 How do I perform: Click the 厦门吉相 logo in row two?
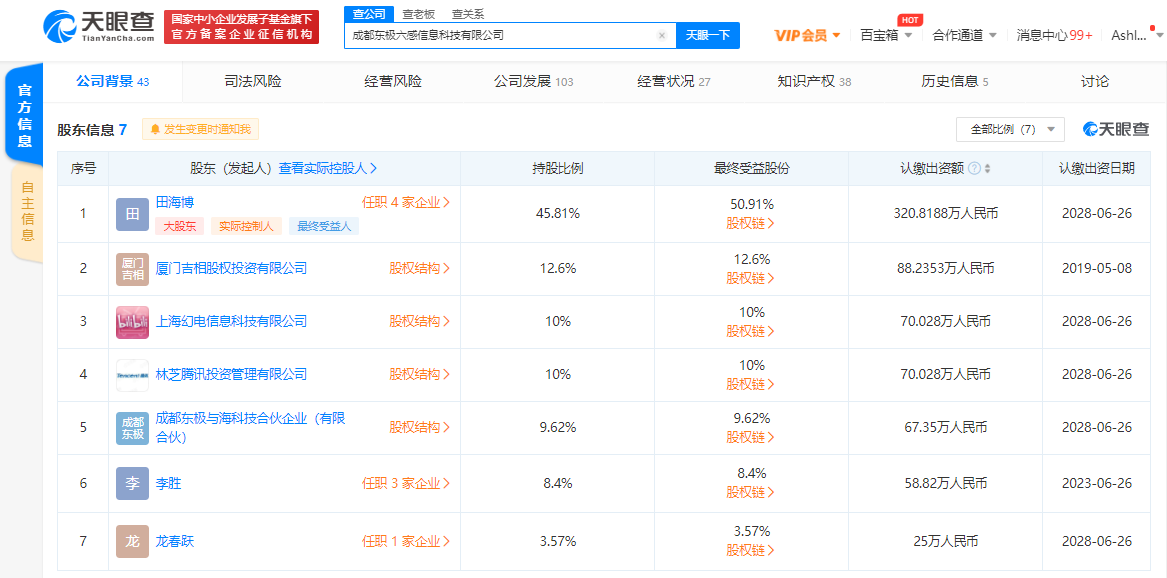tap(132, 268)
